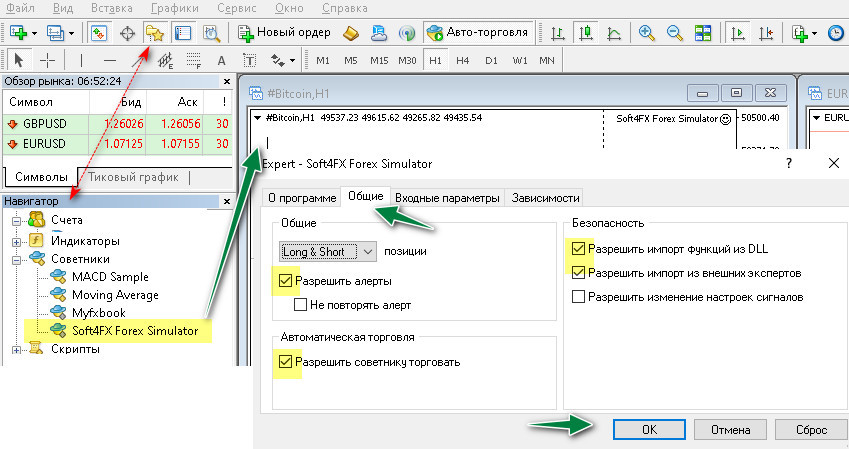
Task: Open the Графики menu
Action: 174,8
